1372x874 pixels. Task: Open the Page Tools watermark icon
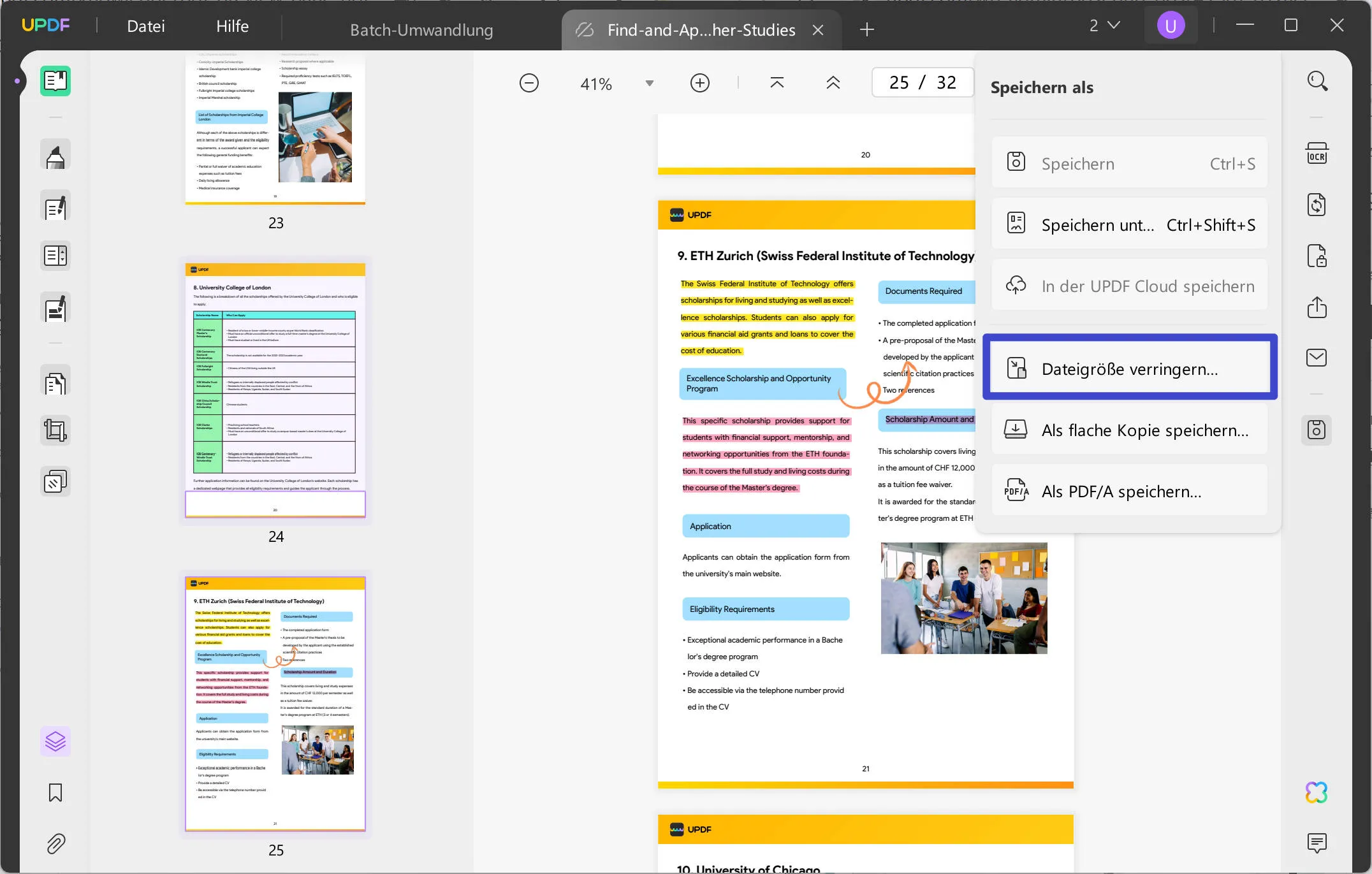55,482
